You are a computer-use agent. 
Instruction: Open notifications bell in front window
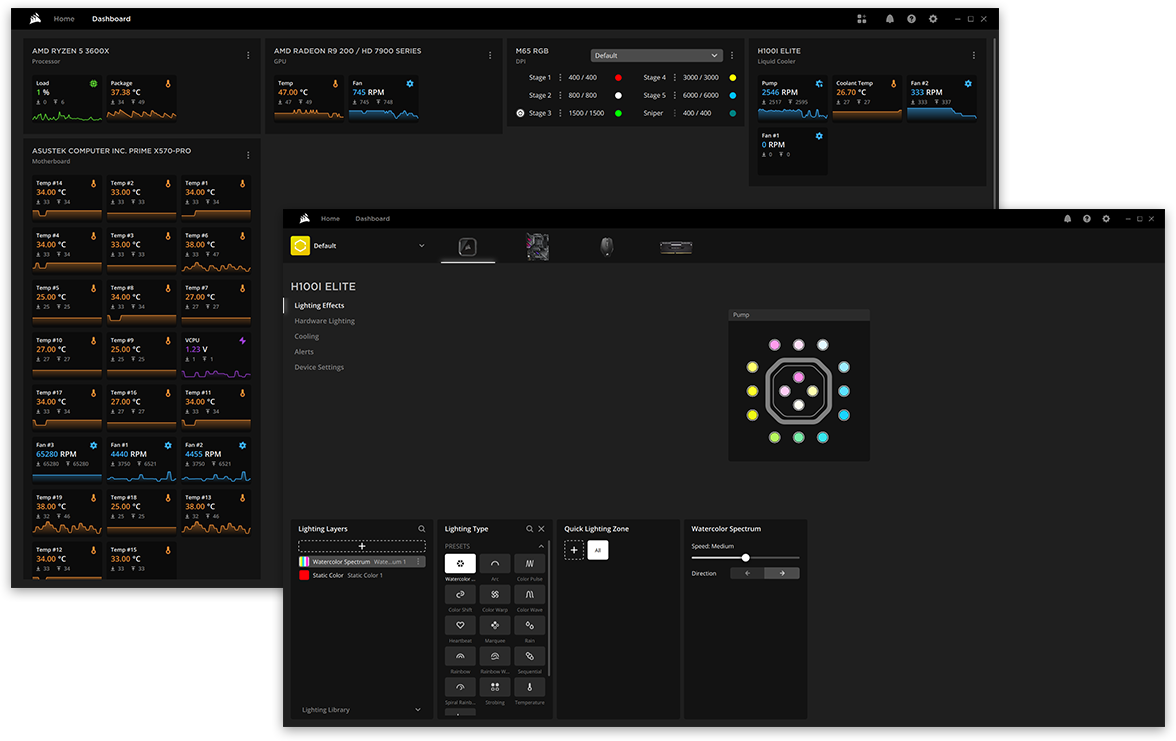click(1067, 219)
